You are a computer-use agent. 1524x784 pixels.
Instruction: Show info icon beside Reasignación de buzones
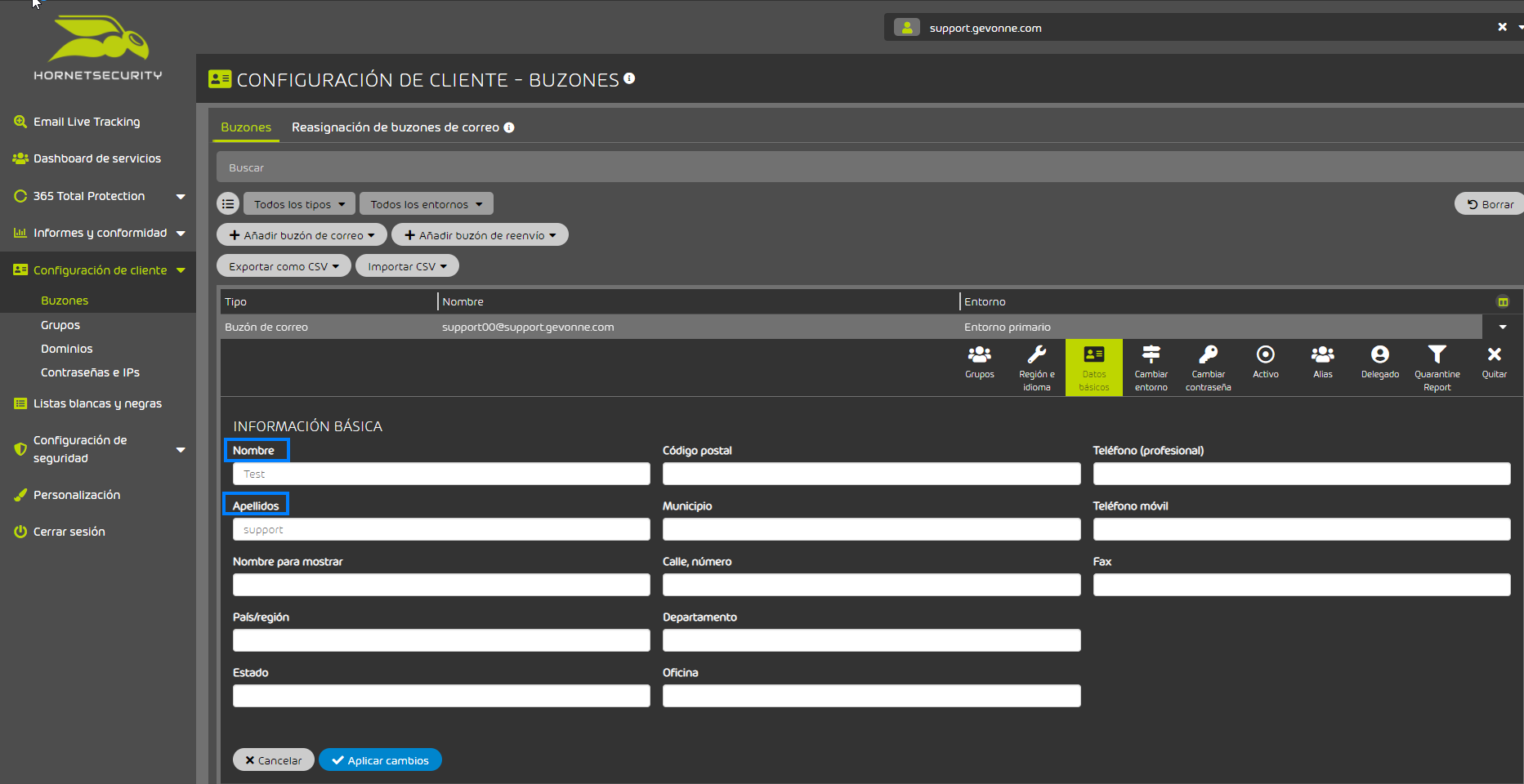coord(509,127)
